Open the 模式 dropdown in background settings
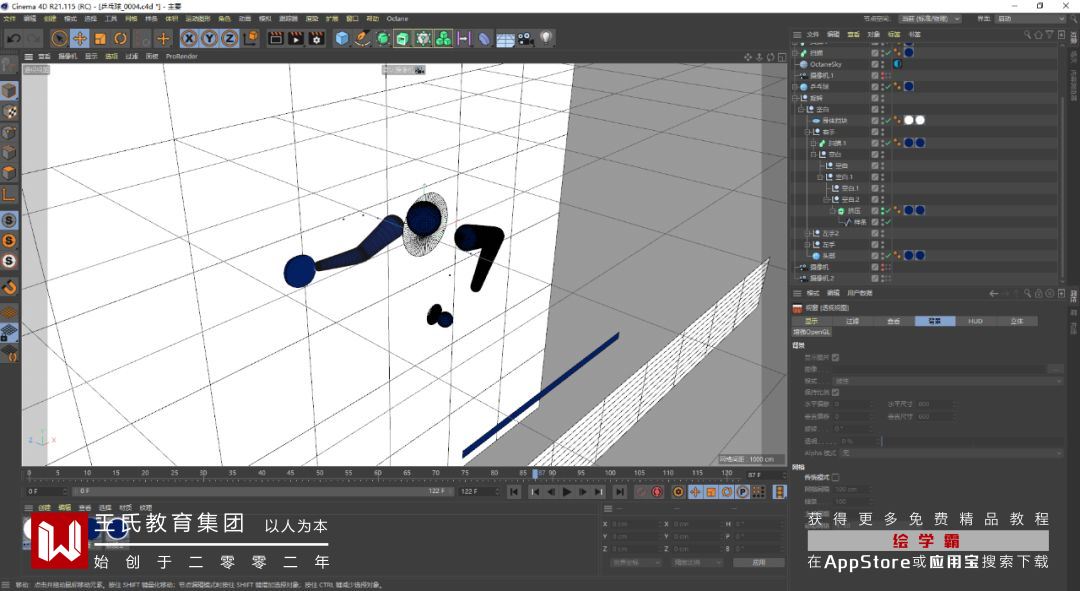The width and height of the screenshot is (1080, 591). click(x=948, y=381)
